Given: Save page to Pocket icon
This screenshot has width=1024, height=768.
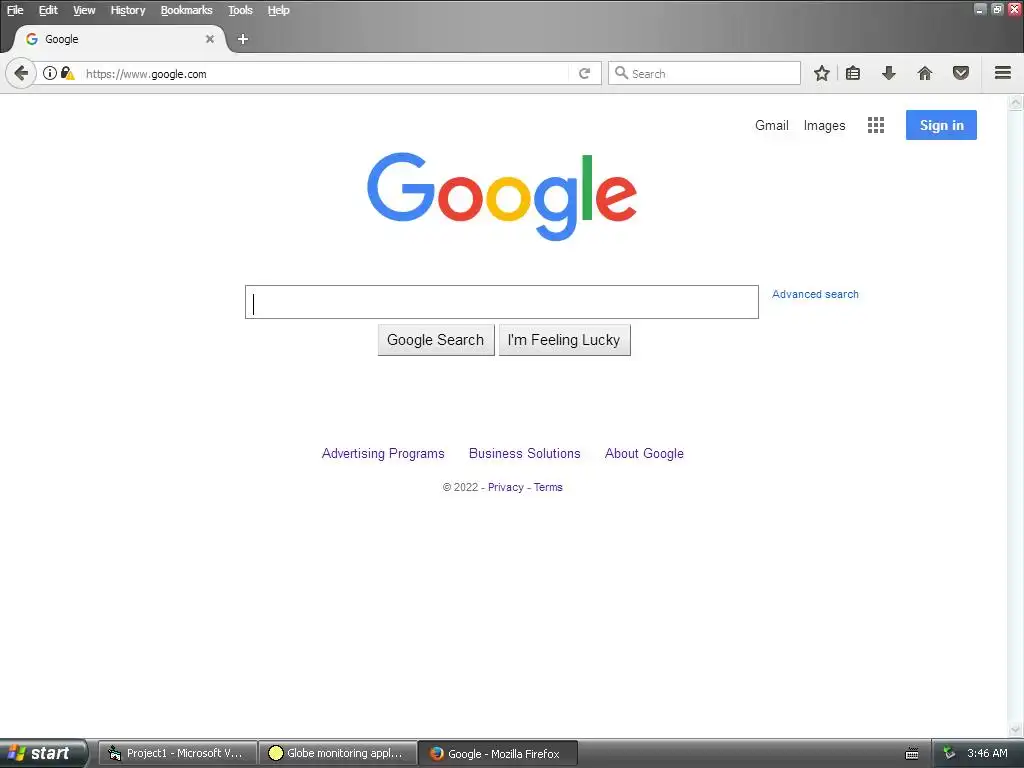Looking at the screenshot, I should [961, 73].
